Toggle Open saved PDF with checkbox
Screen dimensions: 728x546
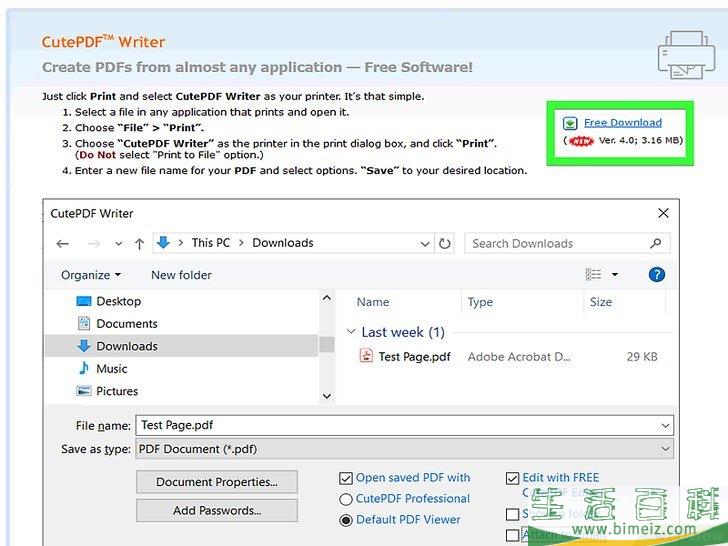pyautogui.click(x=346, y=478)
